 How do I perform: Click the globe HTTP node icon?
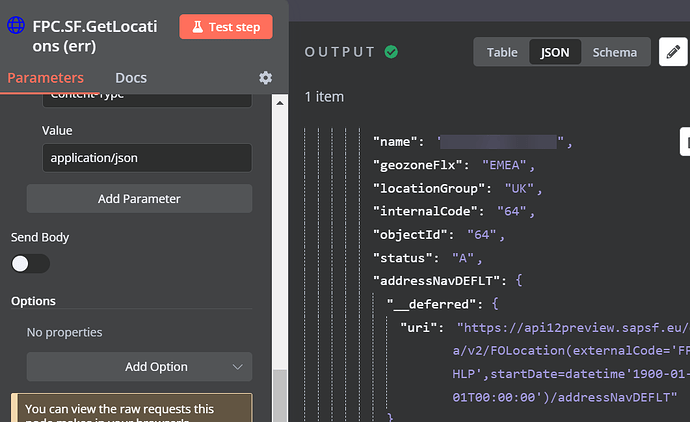[x=16, y=25]
